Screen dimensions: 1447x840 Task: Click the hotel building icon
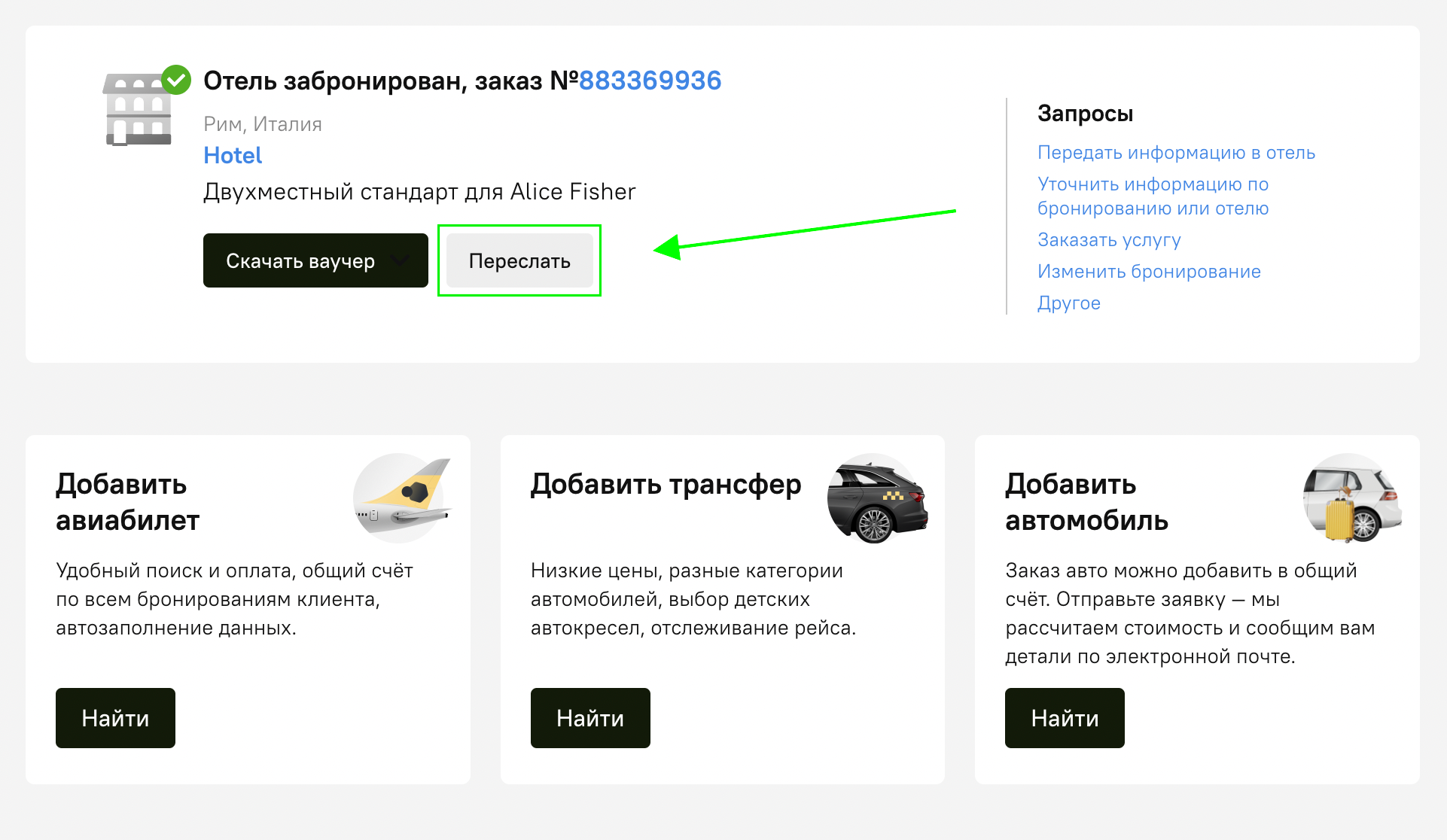[136, 111]
